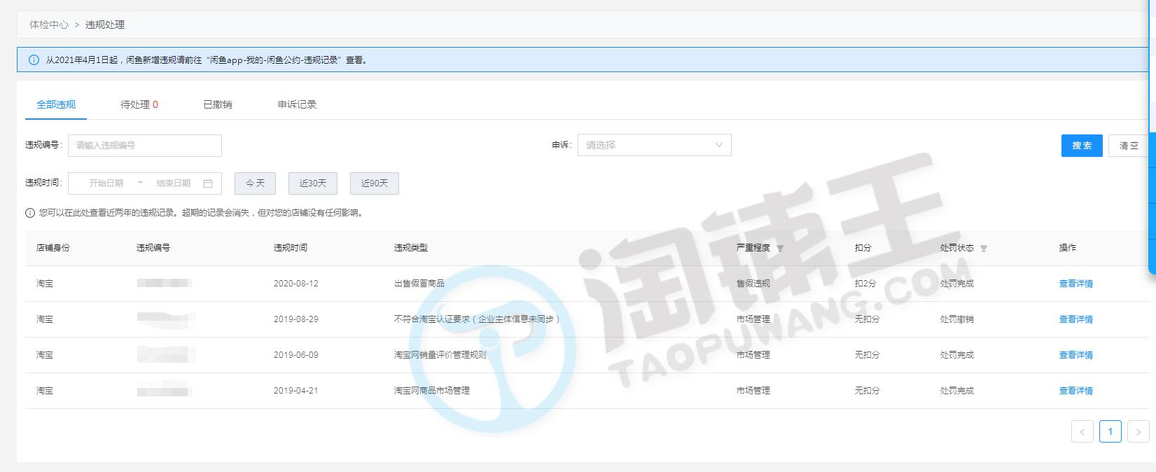Click the info icon in the blue notice banner

click(x=34, y=60)
